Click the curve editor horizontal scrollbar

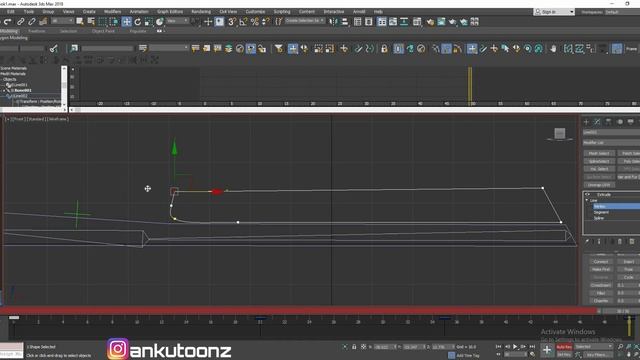[x=354, y=110]
